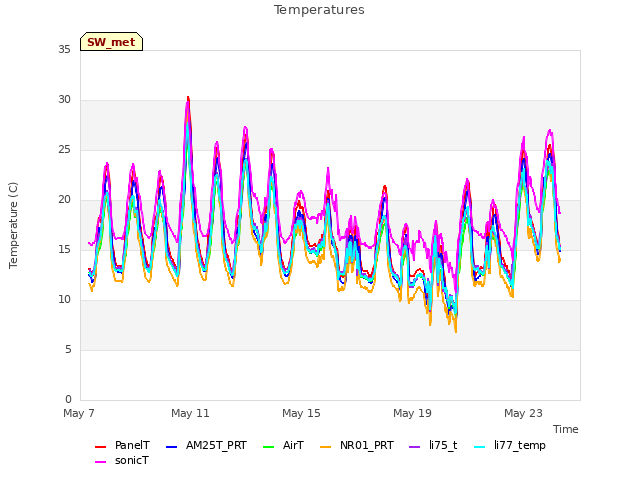Click the SW_met annotation label

click(x=111, y=42)
